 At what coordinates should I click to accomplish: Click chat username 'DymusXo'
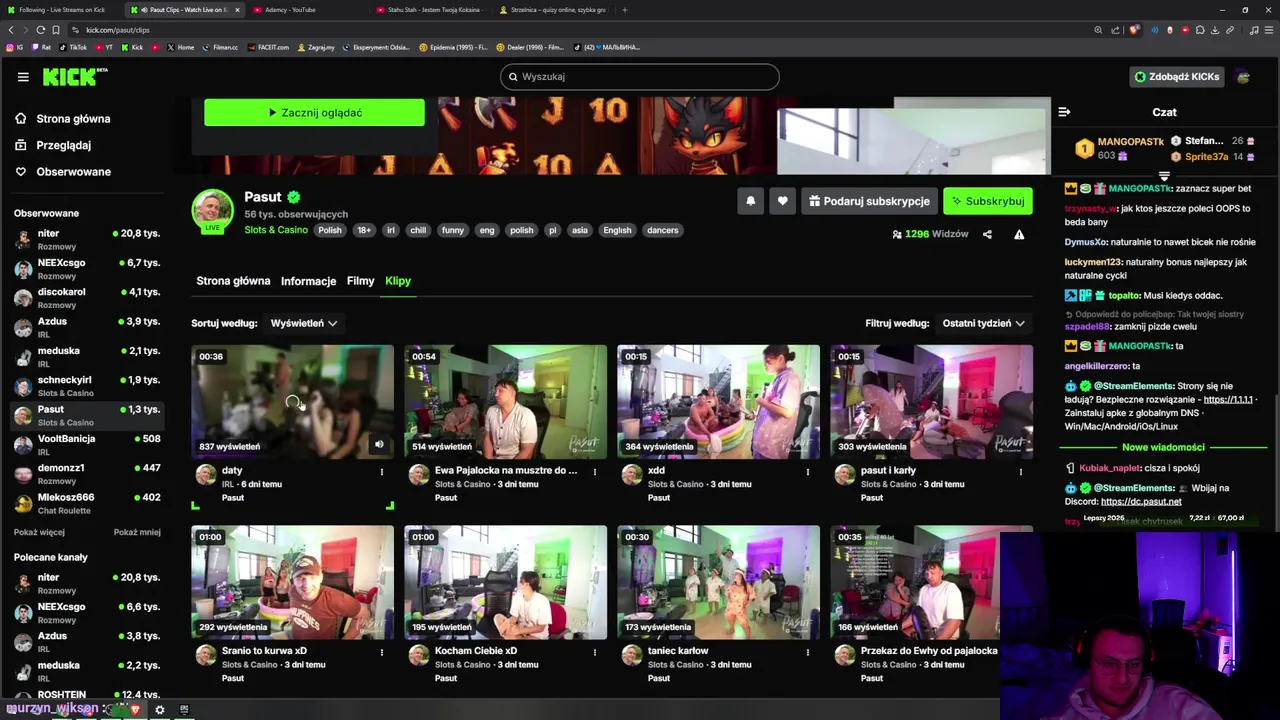(1086, 242)
